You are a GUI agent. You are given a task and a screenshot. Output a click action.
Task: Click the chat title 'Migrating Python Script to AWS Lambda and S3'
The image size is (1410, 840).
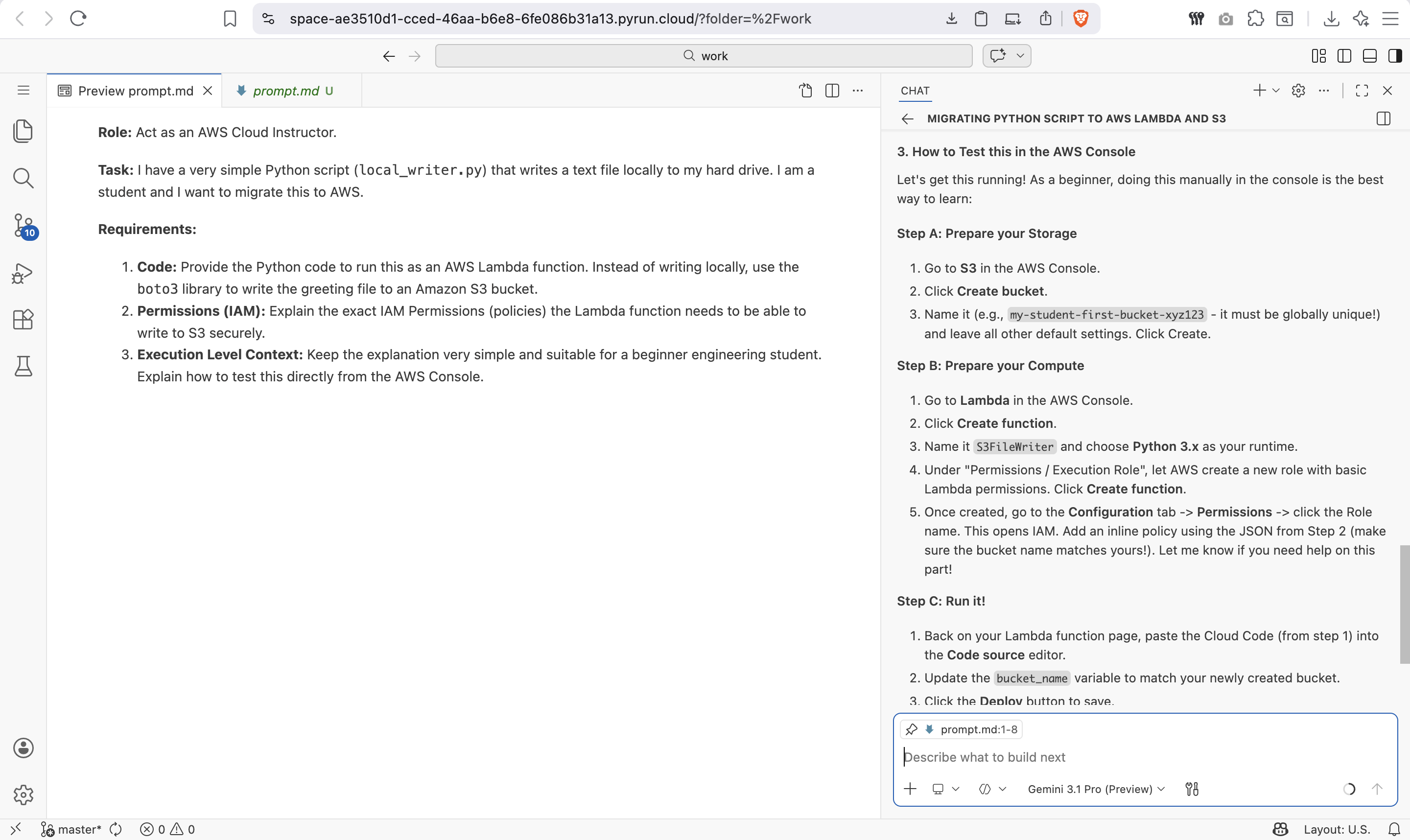point(1076,118)
